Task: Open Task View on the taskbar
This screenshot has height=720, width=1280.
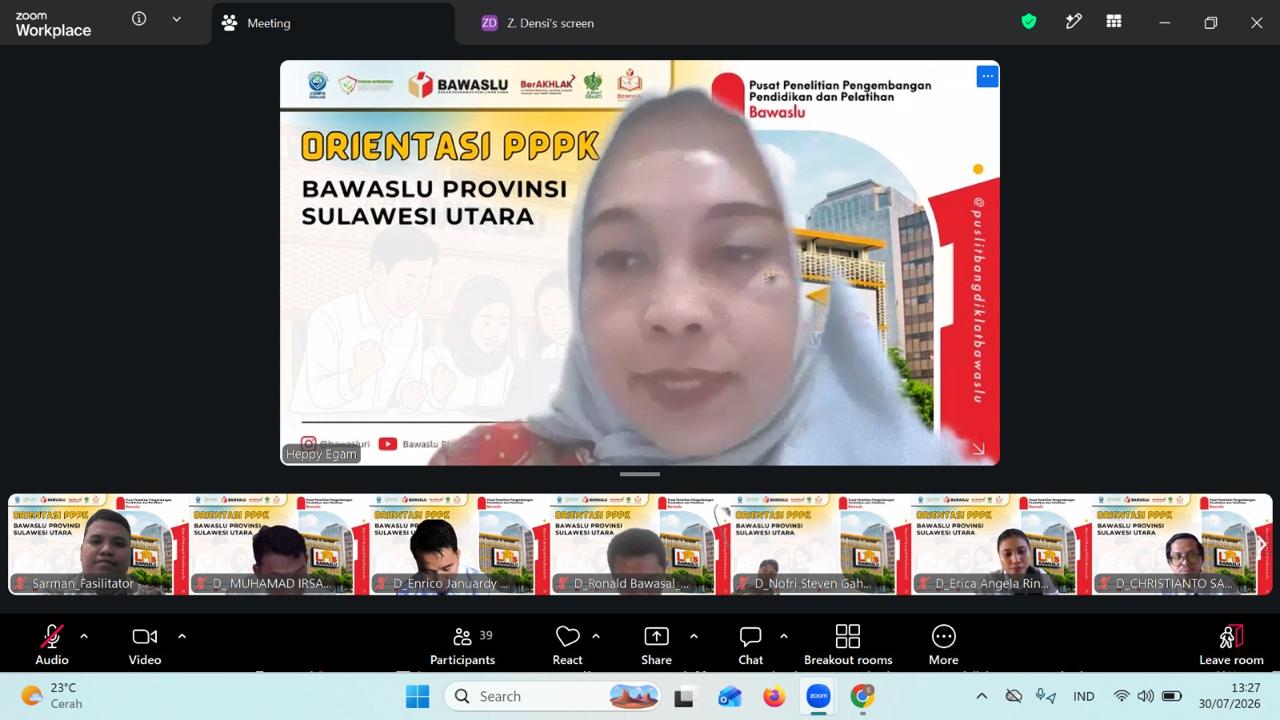Action: [x=684, y=697]
